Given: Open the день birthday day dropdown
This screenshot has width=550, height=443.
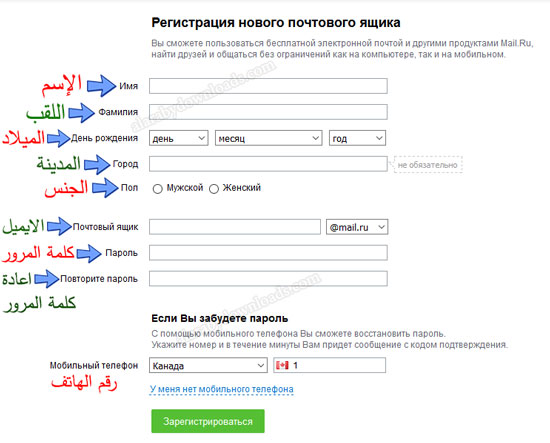Looking at the screenshot, I should [x=179, y=138].
